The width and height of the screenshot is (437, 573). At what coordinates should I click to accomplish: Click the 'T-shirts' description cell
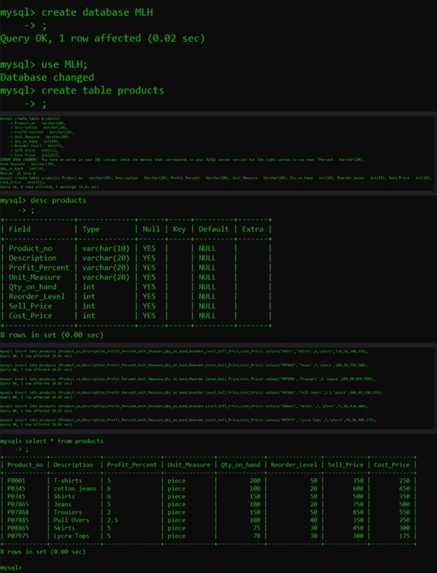click(x=68, y=481)
